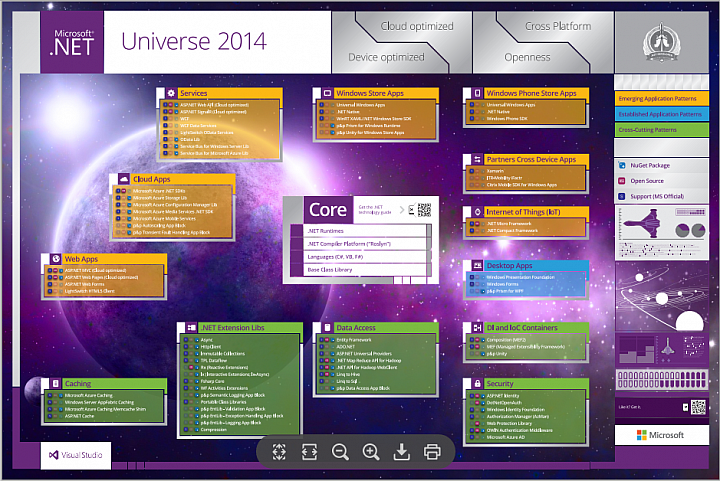
Task: Click the phone icon beside Windows Phone Store Apps
Action: [478, 93]
